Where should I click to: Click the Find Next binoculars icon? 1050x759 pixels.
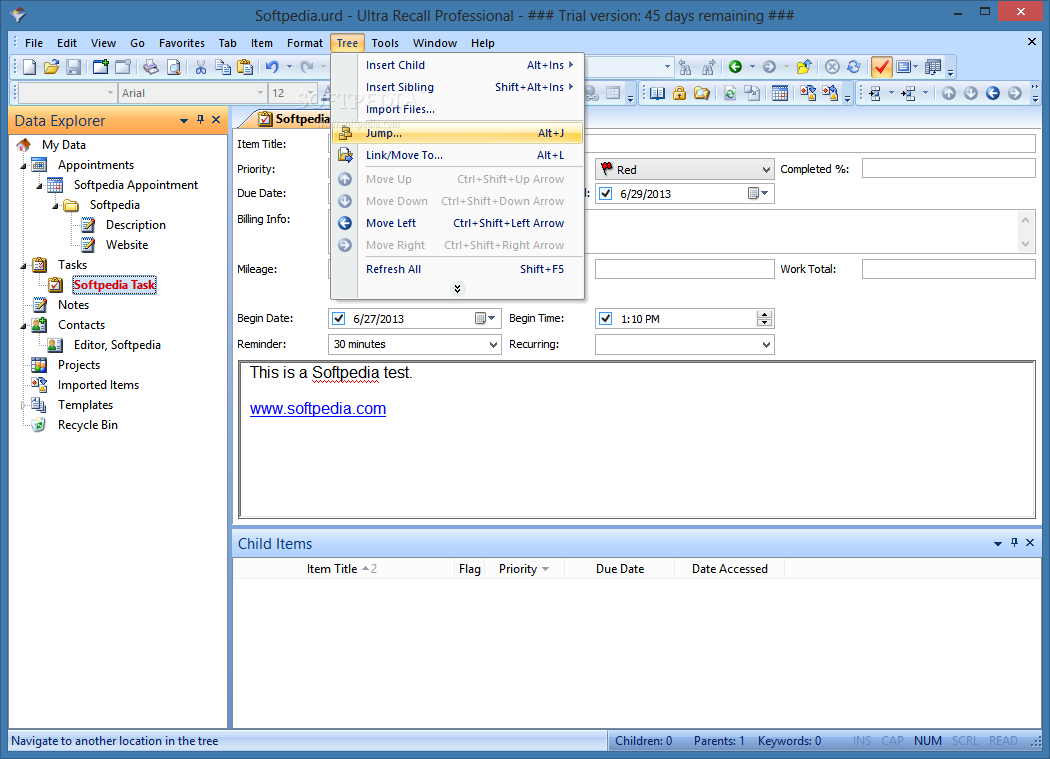708,67
